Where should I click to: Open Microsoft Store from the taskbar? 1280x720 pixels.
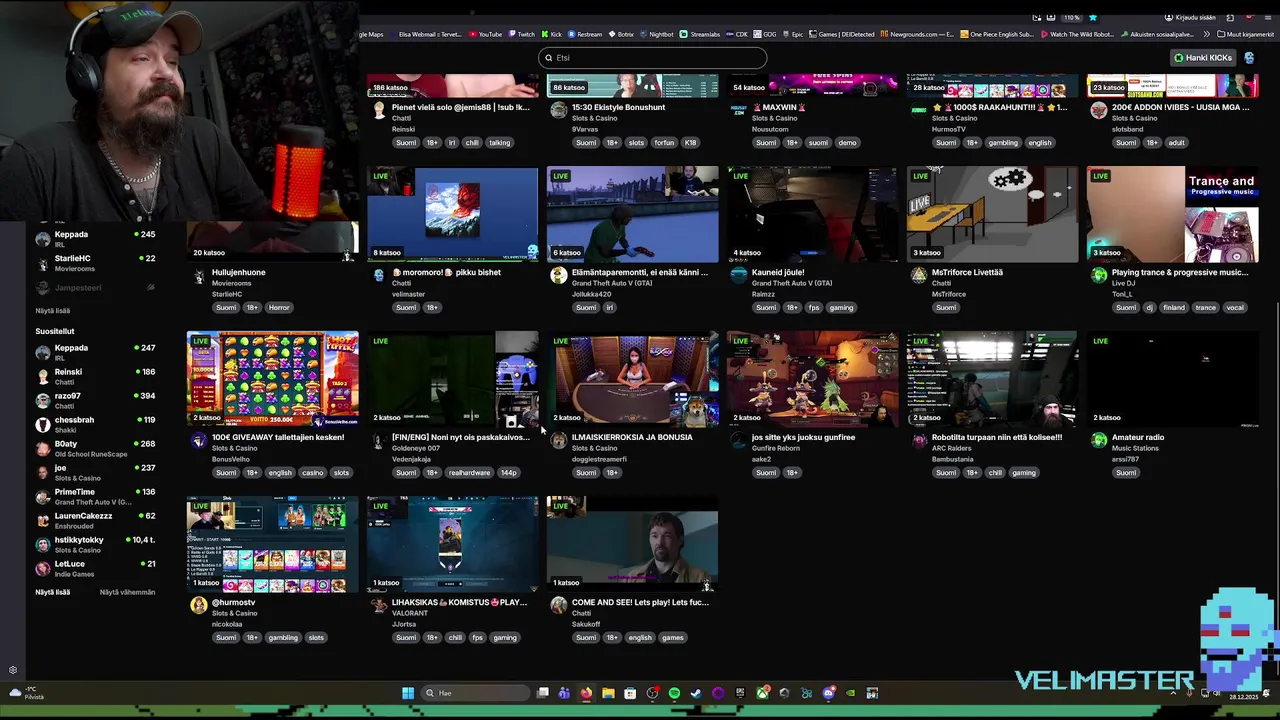point(630,693)
